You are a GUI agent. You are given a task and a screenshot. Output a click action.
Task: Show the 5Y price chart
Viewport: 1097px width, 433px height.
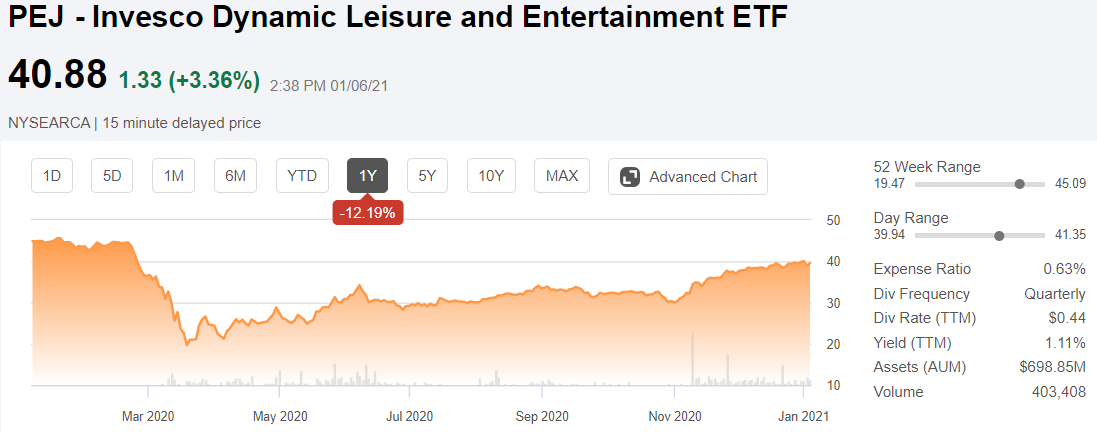click(x=427, y=176)
